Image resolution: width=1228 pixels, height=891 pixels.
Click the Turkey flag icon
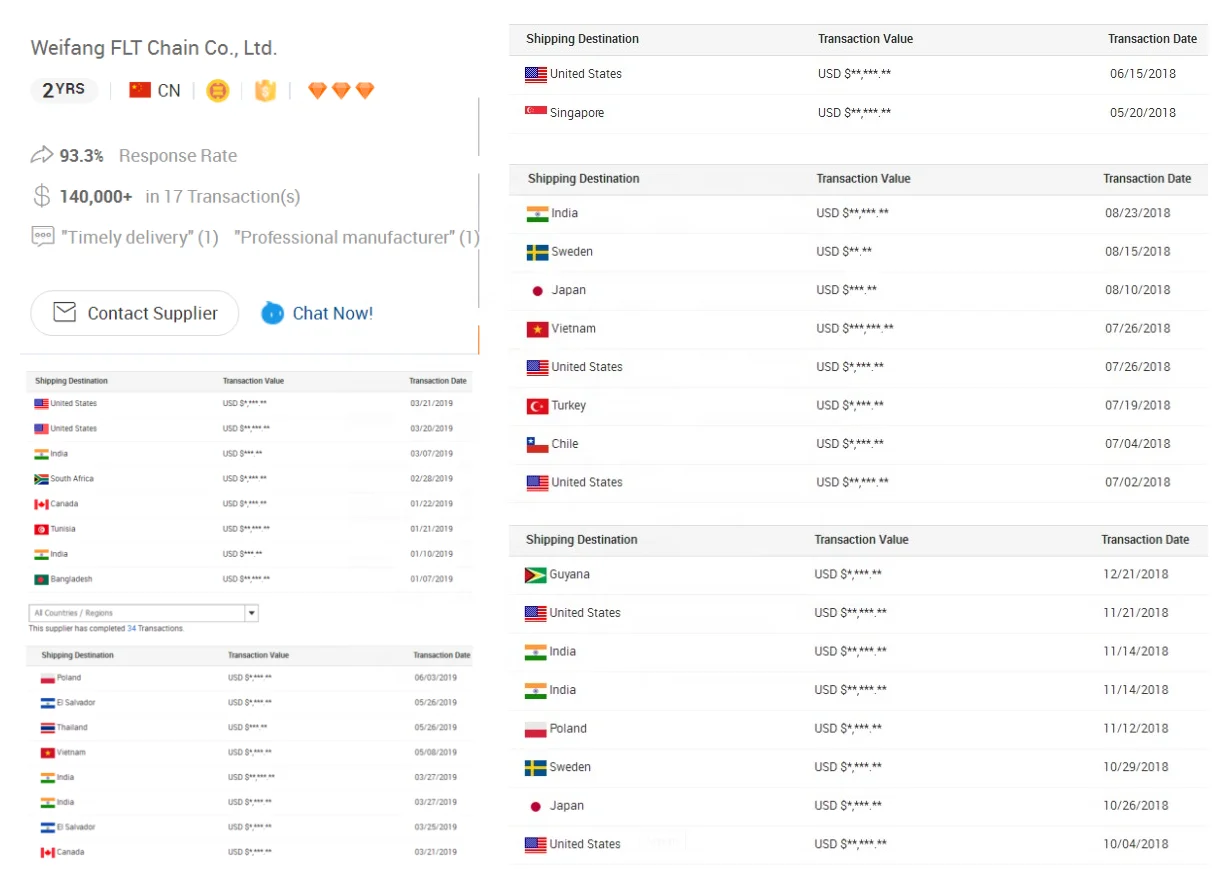[537, 406]
